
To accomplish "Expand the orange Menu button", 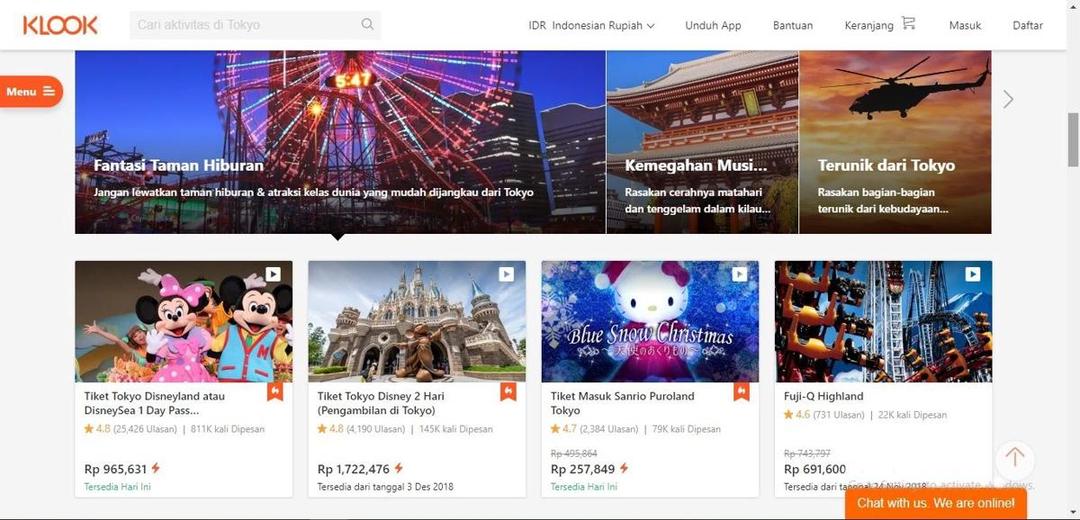I will point(30,92).
